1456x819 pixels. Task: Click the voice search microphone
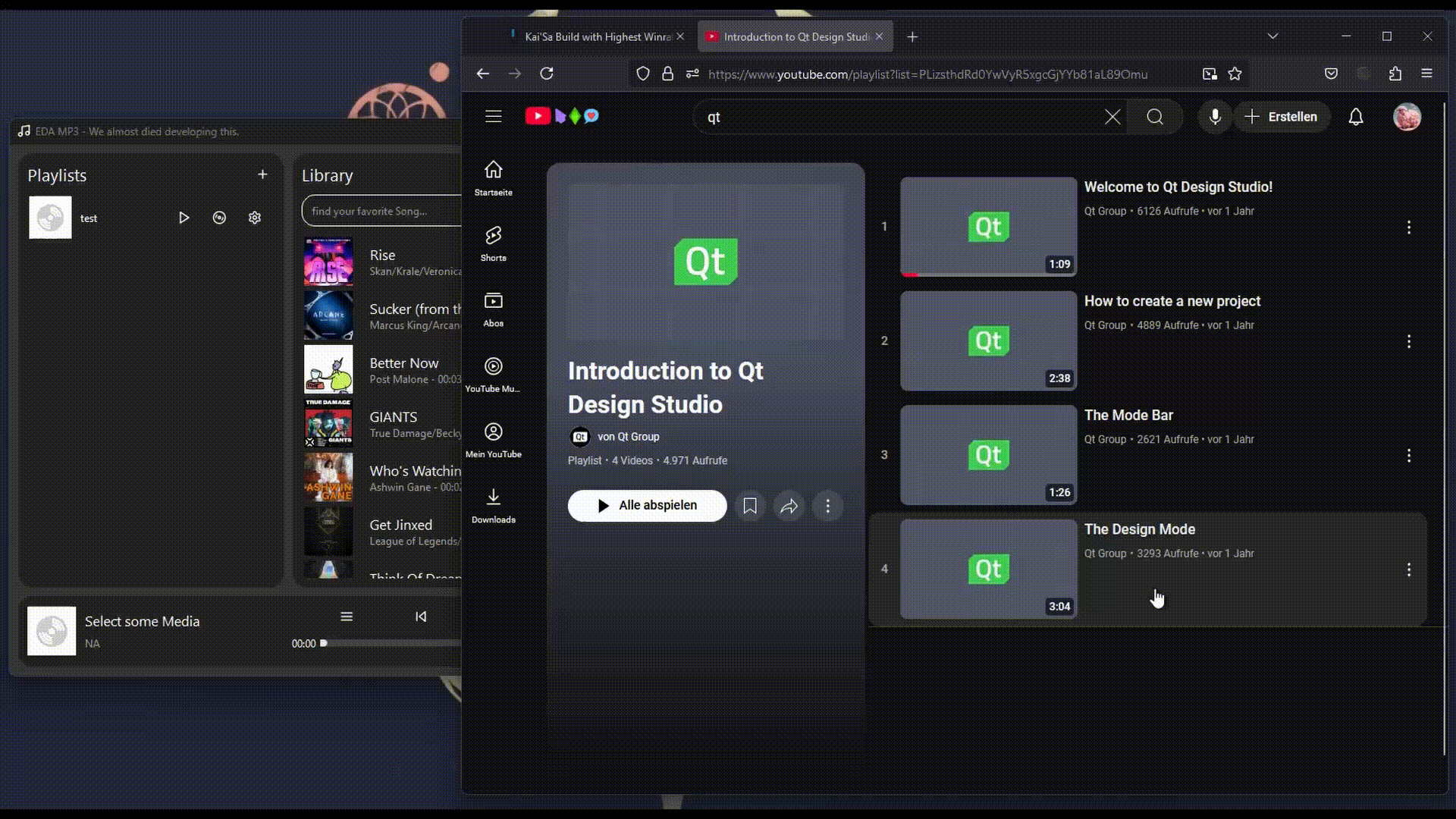(1215, 117)
